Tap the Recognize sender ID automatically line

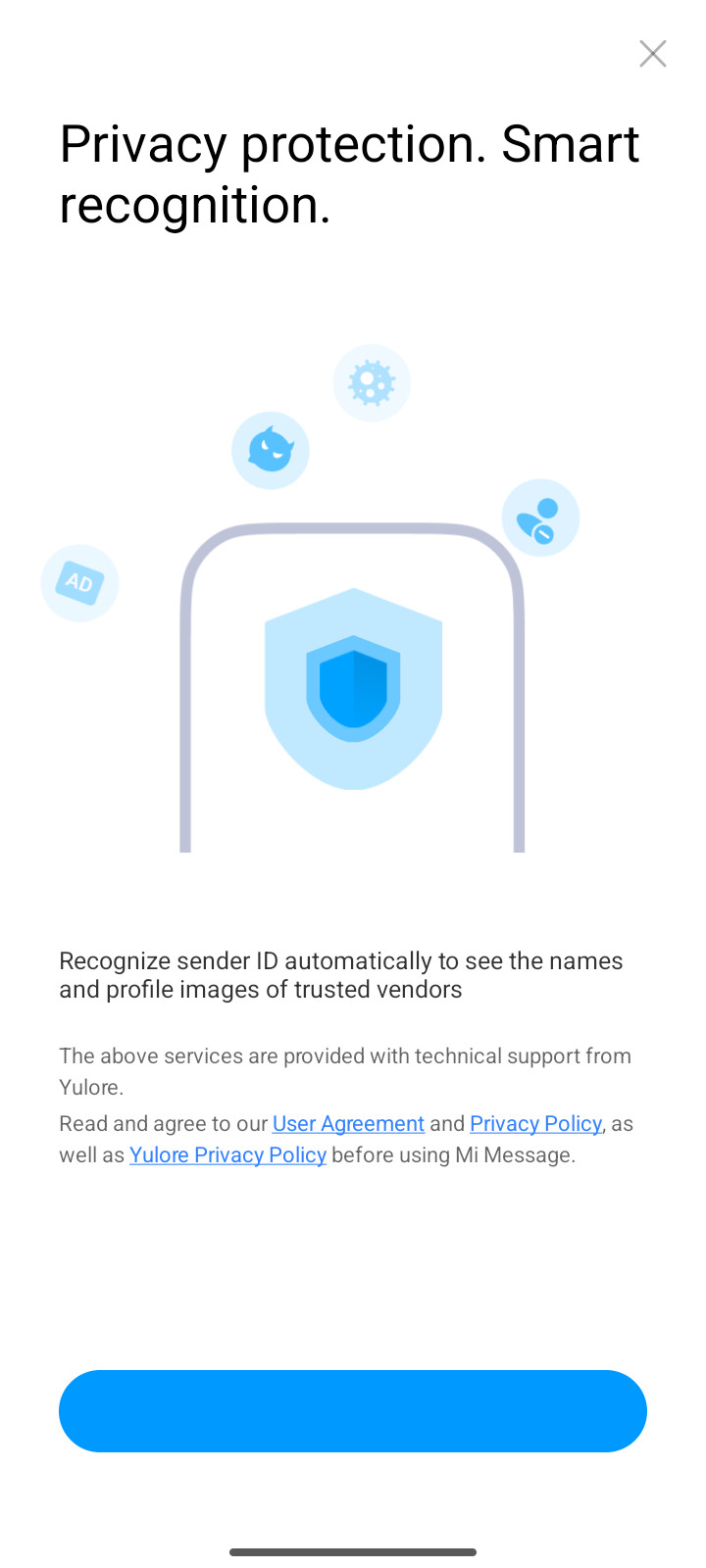coord(341,960)
